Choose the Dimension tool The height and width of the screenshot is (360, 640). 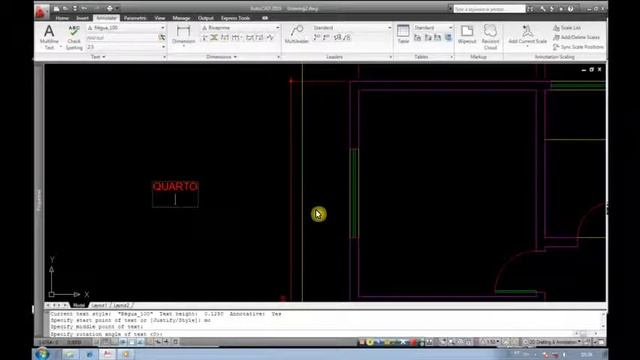pos(183,35)
